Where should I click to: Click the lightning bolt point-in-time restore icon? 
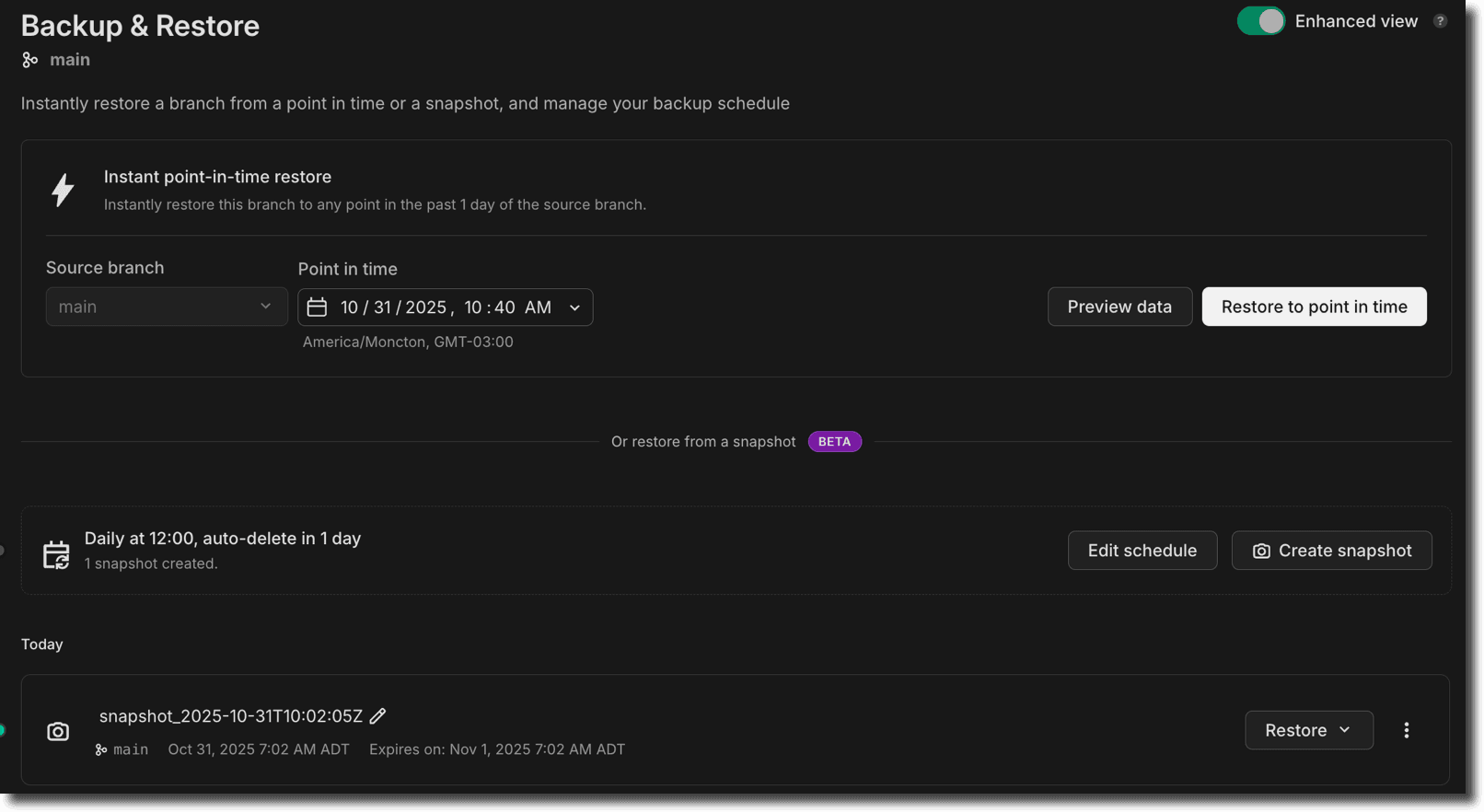[x=63, y=189]
